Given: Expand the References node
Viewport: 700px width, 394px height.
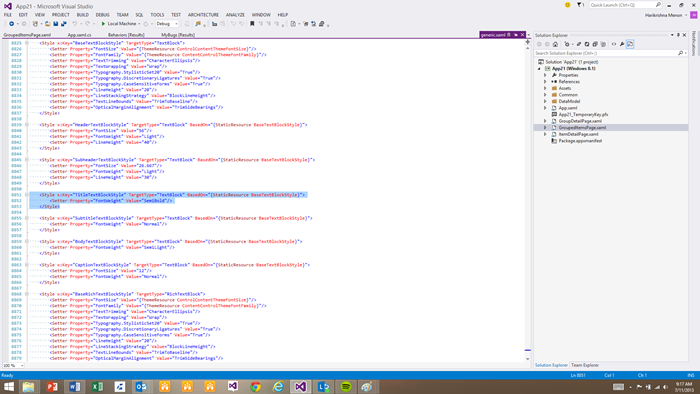Looking at the screenshot, I should tap(545, 82).
